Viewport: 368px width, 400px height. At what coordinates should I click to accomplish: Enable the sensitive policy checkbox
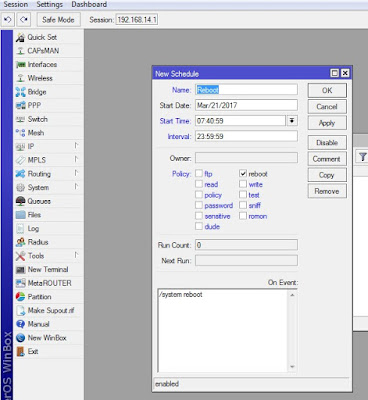(x=199, y=216)
